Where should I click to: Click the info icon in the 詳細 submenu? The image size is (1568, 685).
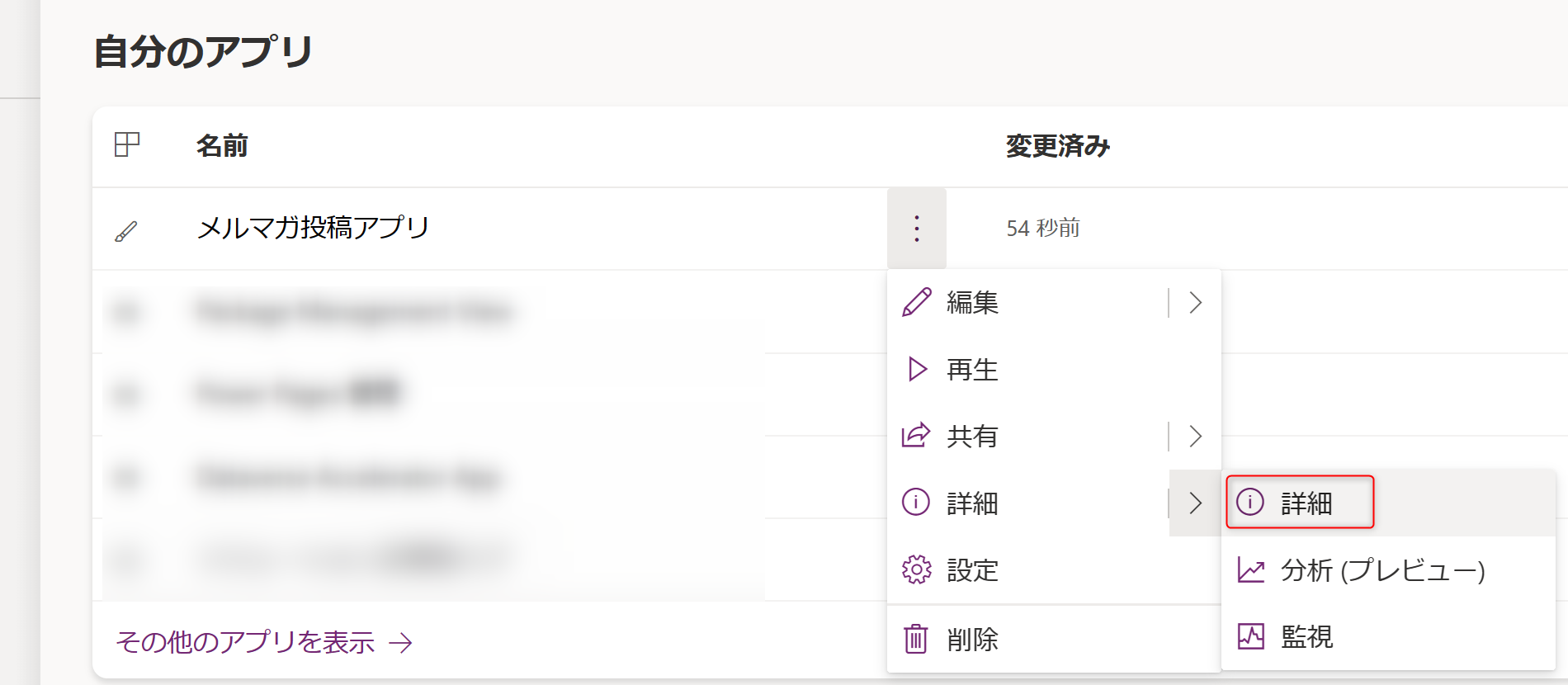point(1250,501)
